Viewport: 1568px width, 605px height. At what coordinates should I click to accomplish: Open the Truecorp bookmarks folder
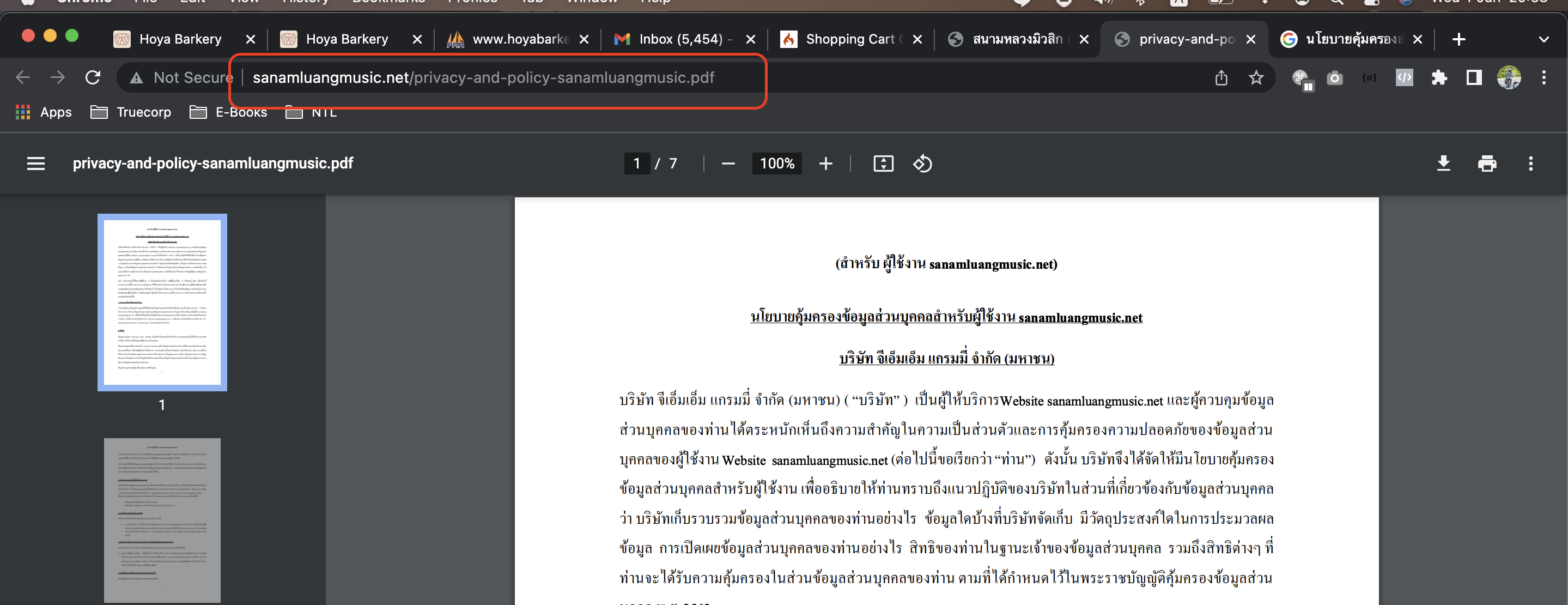131,112
